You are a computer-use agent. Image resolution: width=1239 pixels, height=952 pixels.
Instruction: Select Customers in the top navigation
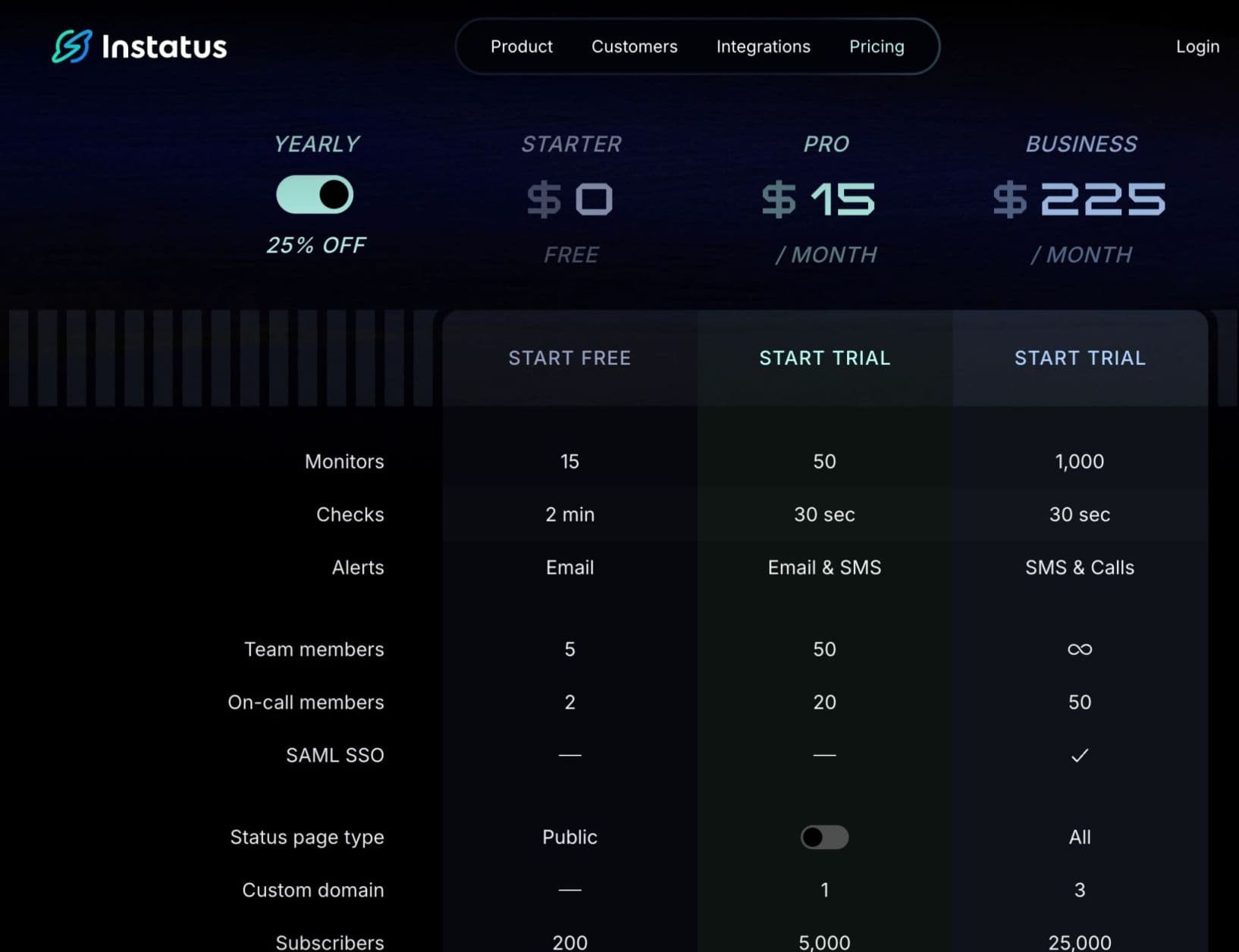(634, 46)
